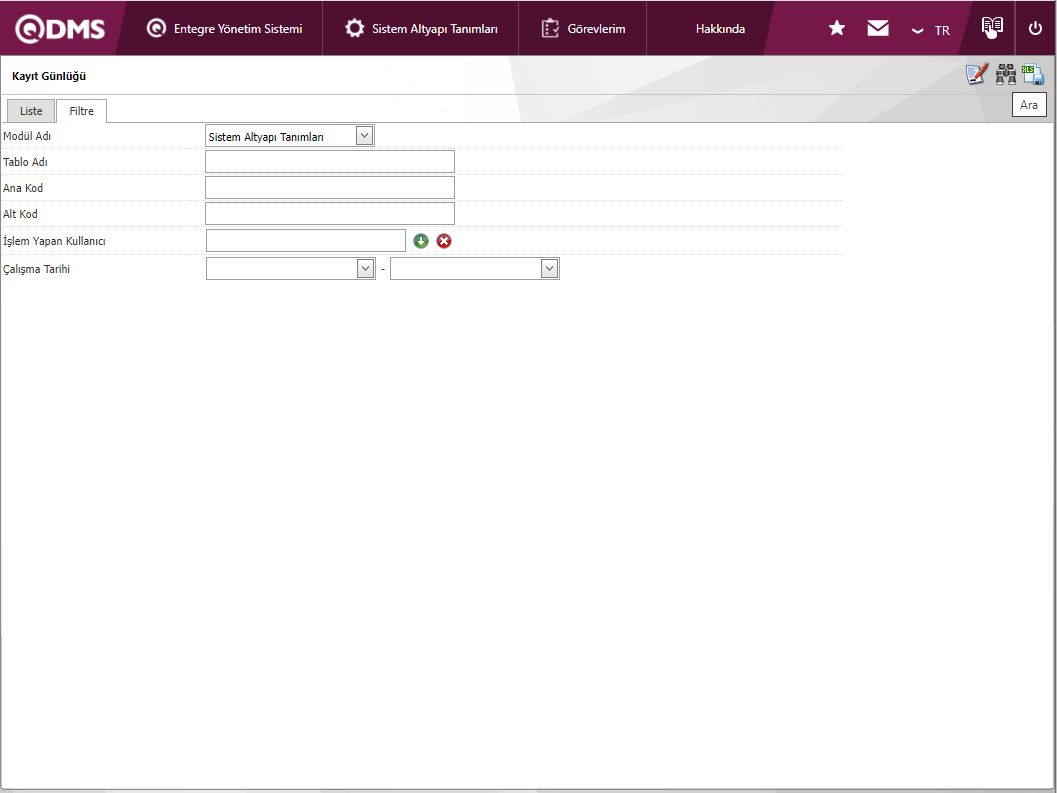
Task: Switch to the Liste tab
Action: (31, 111)
